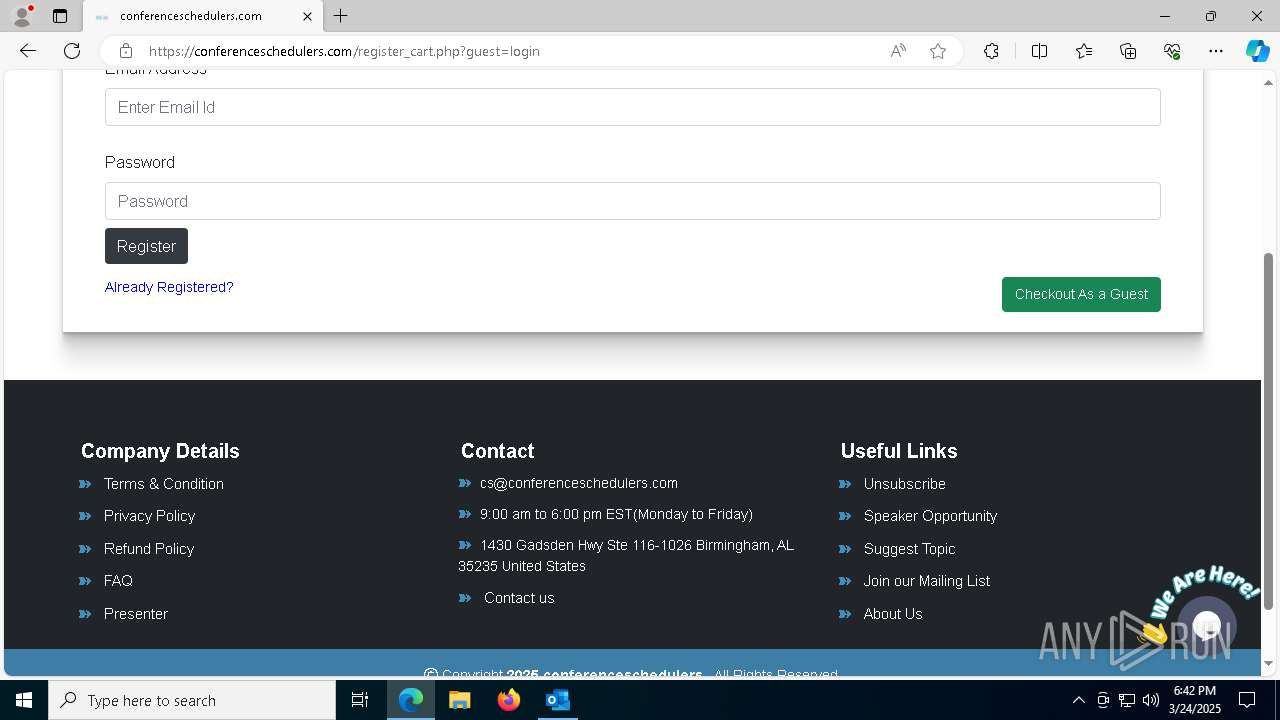Viewport: 1280px width, 720px height.
Task: Click the Register button
Action: [x=146, y=246]
